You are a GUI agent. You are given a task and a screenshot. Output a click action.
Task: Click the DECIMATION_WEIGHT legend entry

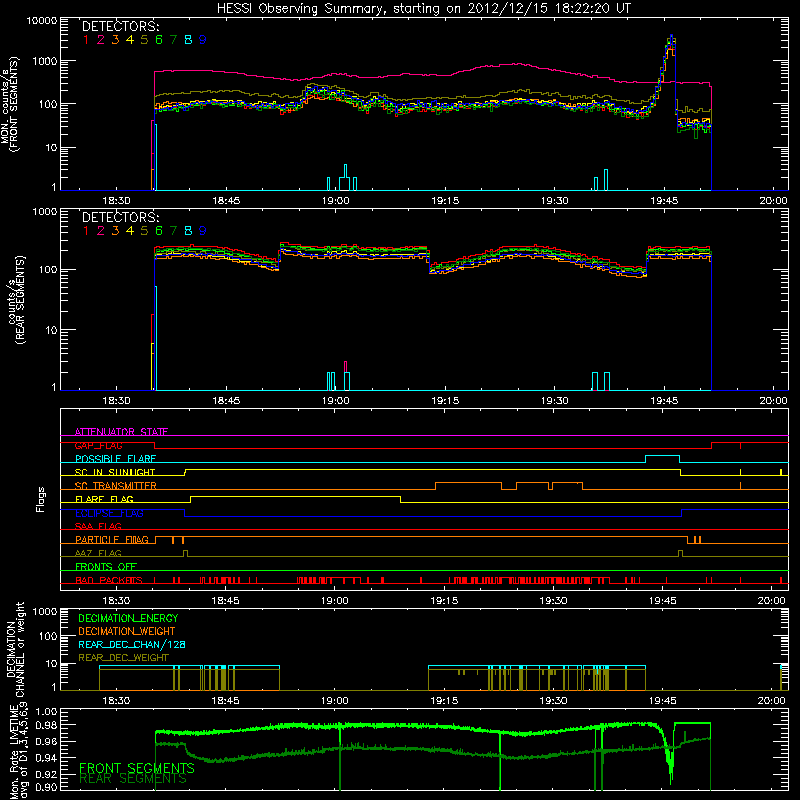pos(127,631)
